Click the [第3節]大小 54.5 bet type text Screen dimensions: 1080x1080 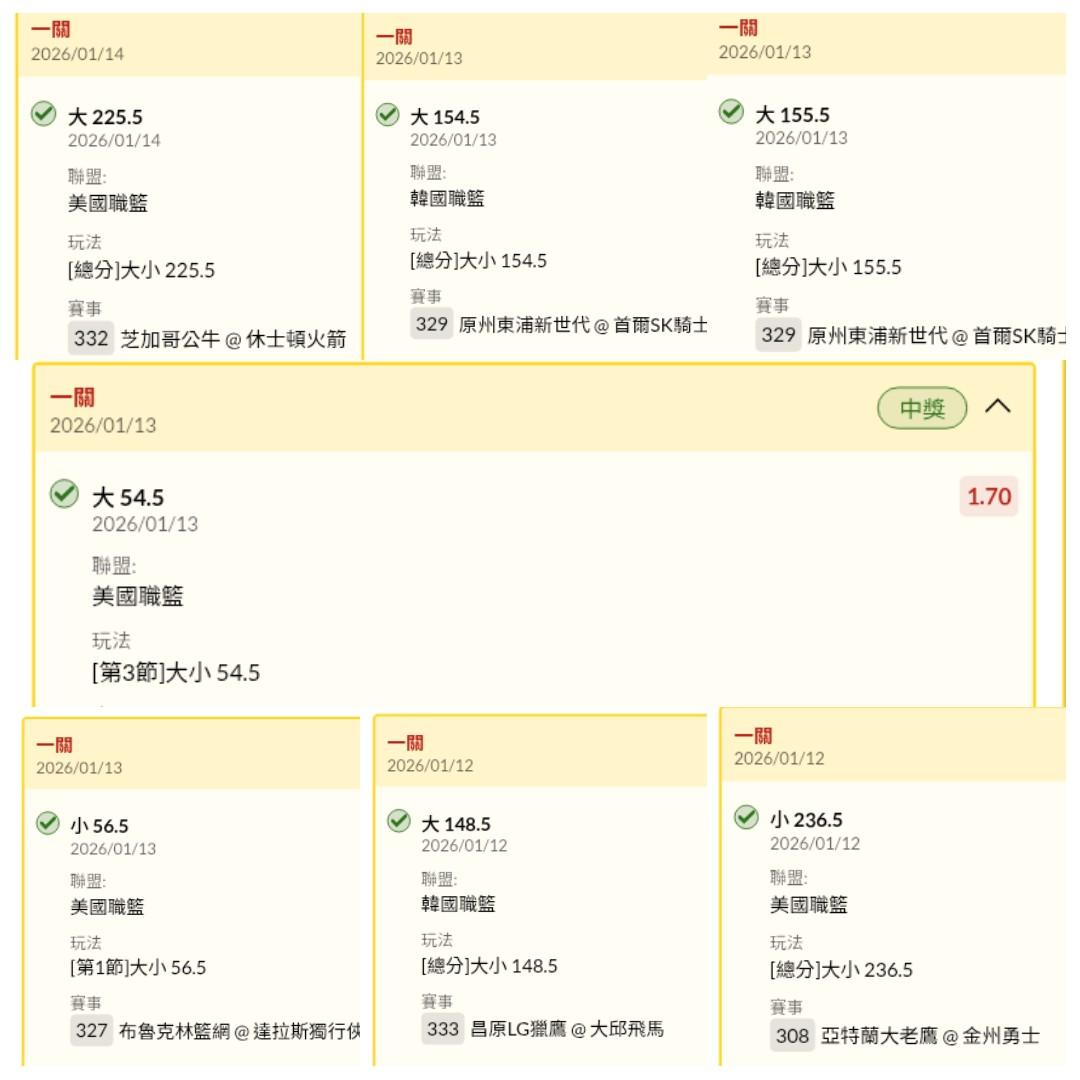(x=176, y=673)
